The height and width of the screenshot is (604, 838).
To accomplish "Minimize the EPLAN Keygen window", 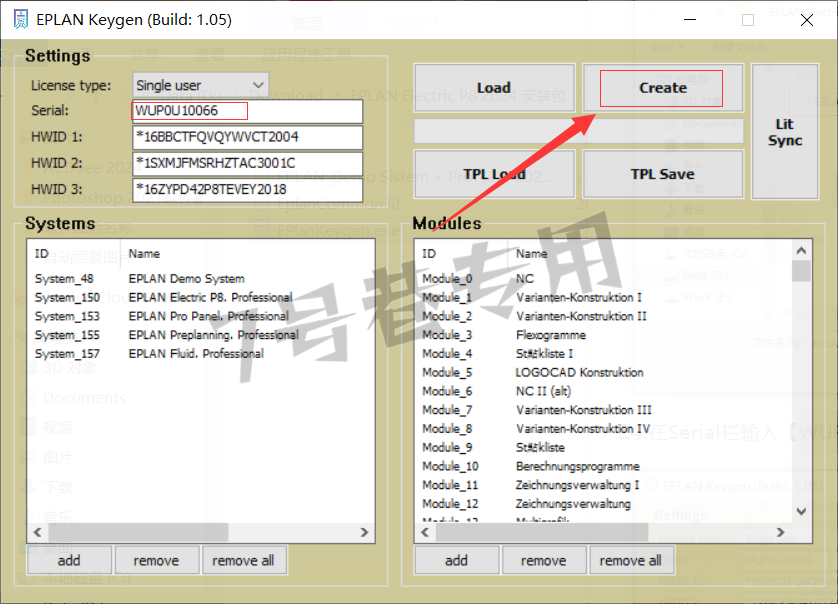I will click(x=690, y=20).
